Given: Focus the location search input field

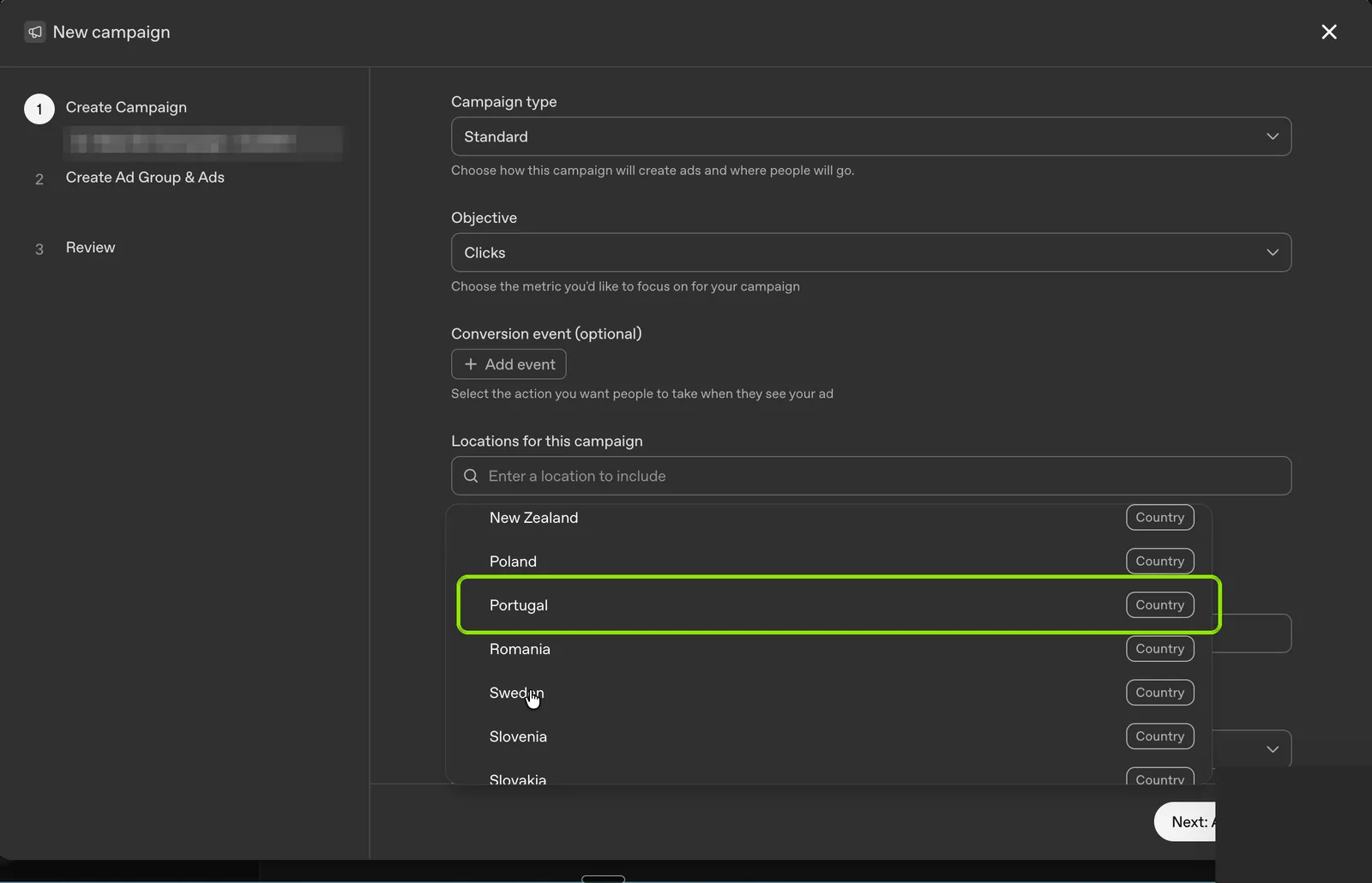Looking at the screenshot, I should [x=871, y=476].
